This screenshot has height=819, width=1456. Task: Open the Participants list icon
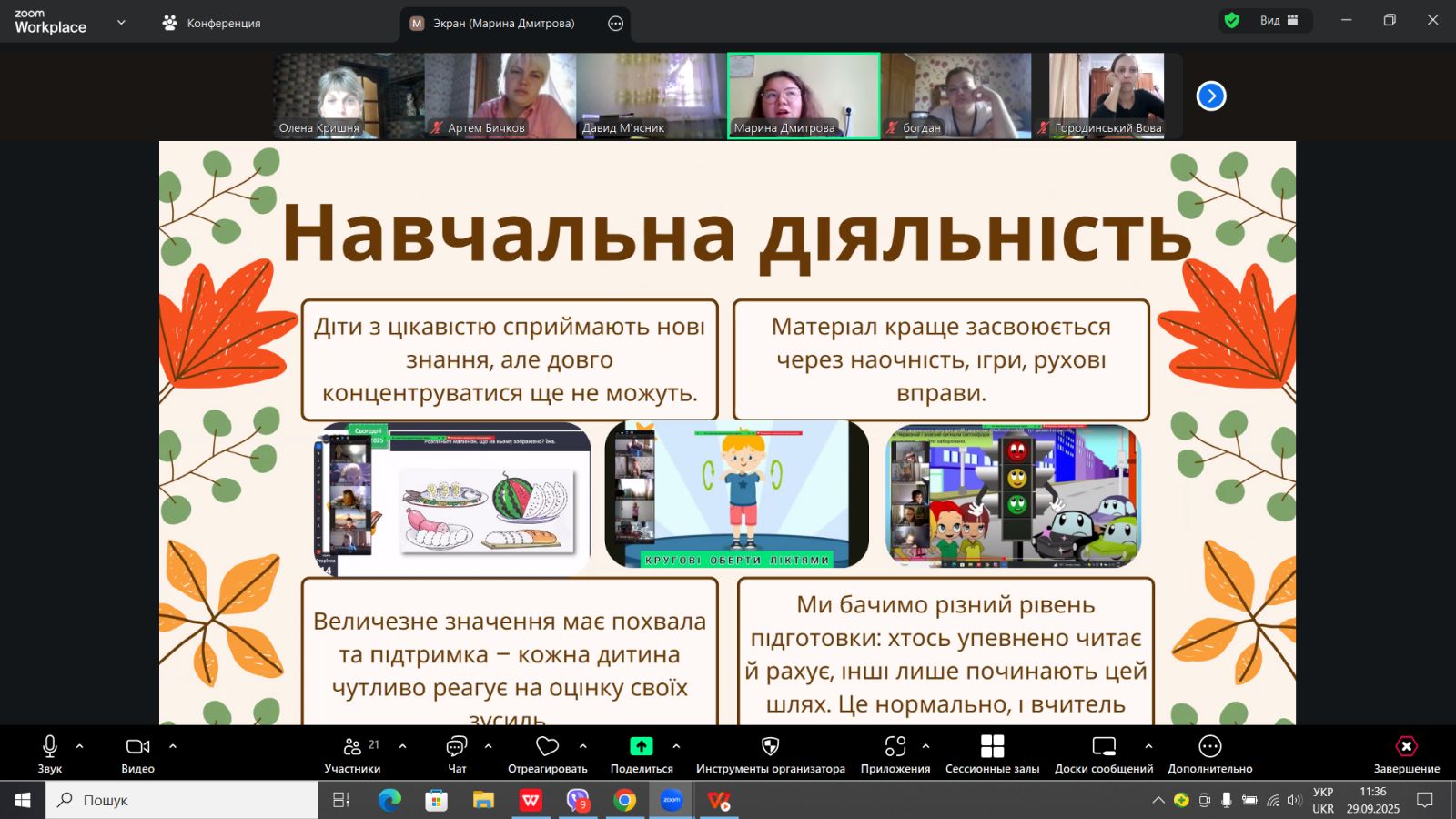tap(352, 747)
